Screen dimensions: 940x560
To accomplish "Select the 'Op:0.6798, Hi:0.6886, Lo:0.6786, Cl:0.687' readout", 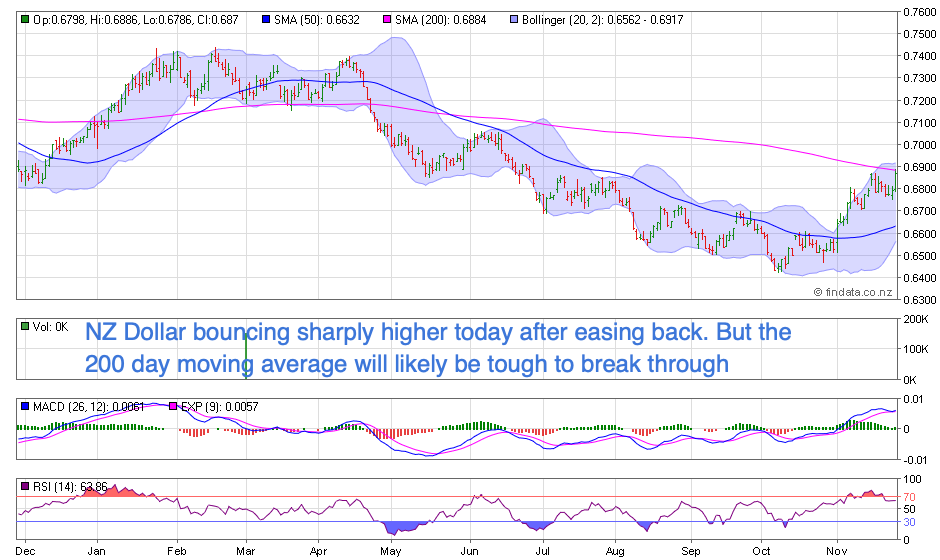I will pos(135,20).
